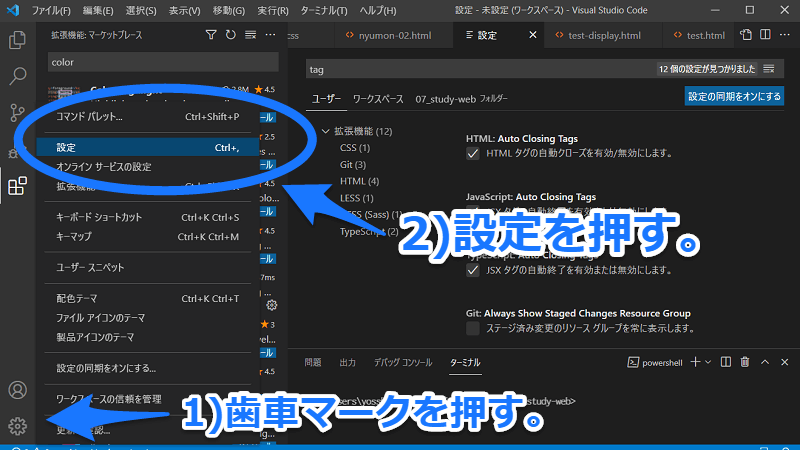
Task: Open the Search view in the activity bar
Action: pos(17,76)
